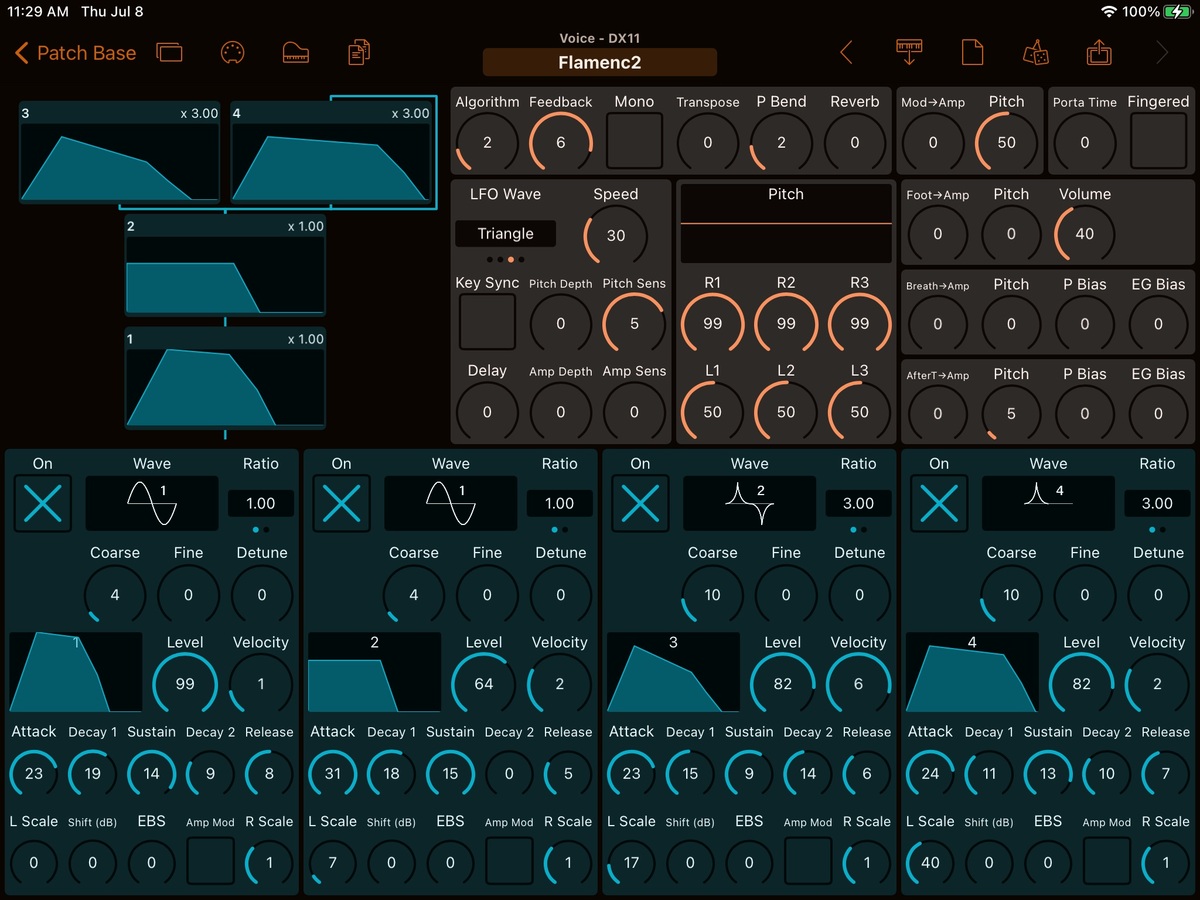This screenshot has width=1200, height=900.
Task: Toggle operator 3 On switch
Action: tap(640, 503)
